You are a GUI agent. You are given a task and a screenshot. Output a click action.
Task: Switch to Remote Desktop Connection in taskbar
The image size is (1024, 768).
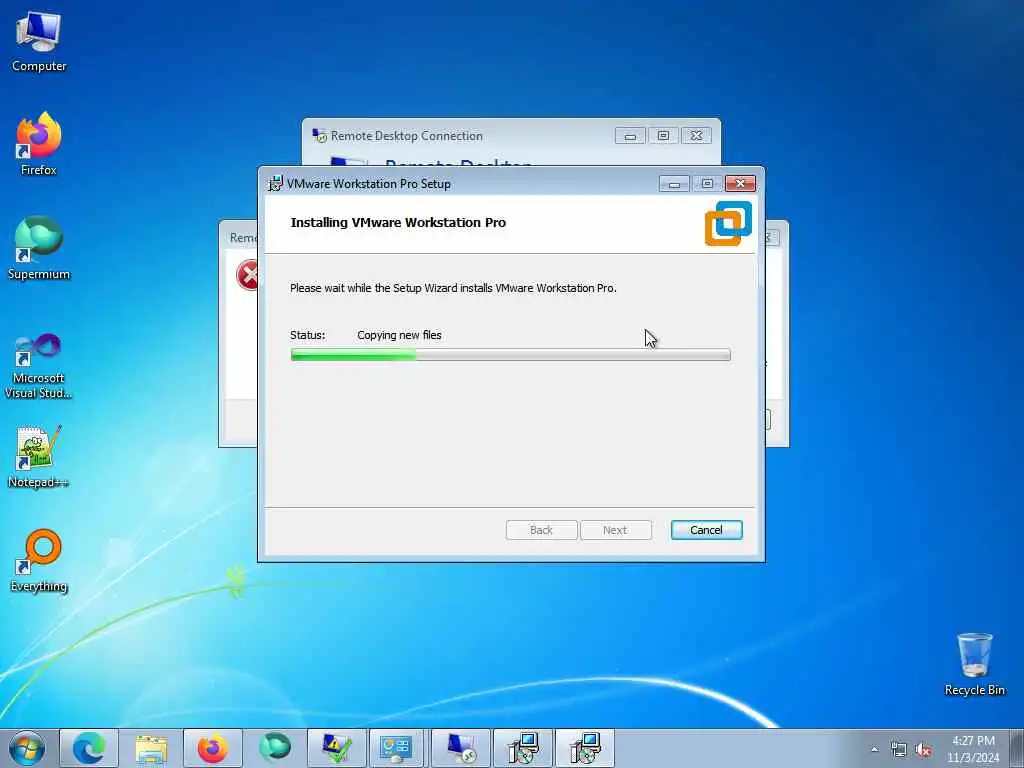460,748
